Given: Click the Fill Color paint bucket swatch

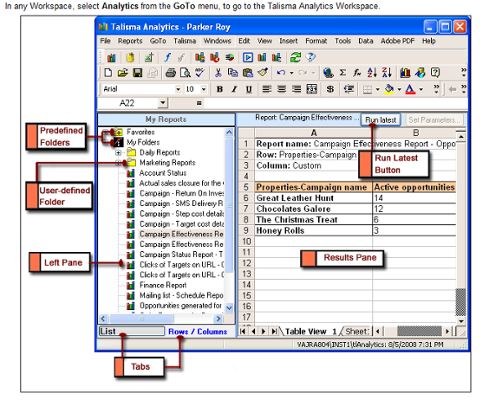Looking at the screenshot, I should (389, 89).
